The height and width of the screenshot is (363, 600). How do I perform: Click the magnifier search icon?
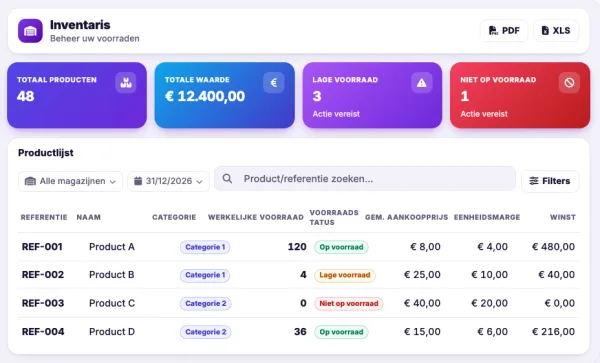227,179
